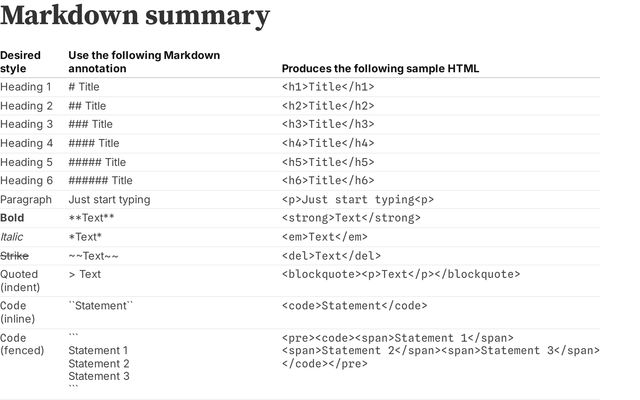The width and height of the screenshot is (640, 400).
Task: Click the <h3>Title</h3> HTML sample
Action: pos(327,125)
